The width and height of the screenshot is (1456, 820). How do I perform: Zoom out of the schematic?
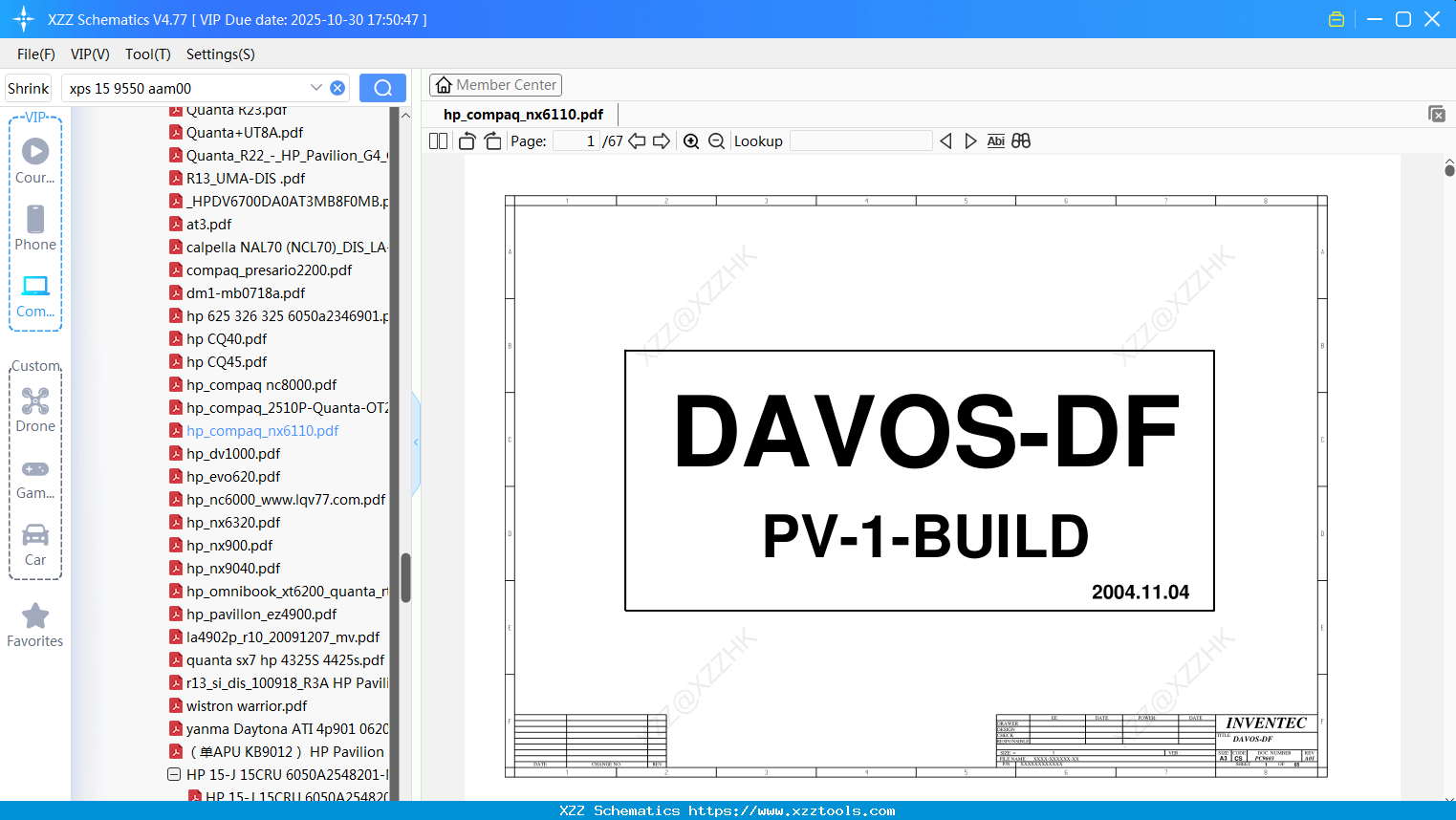click(717, 141)
